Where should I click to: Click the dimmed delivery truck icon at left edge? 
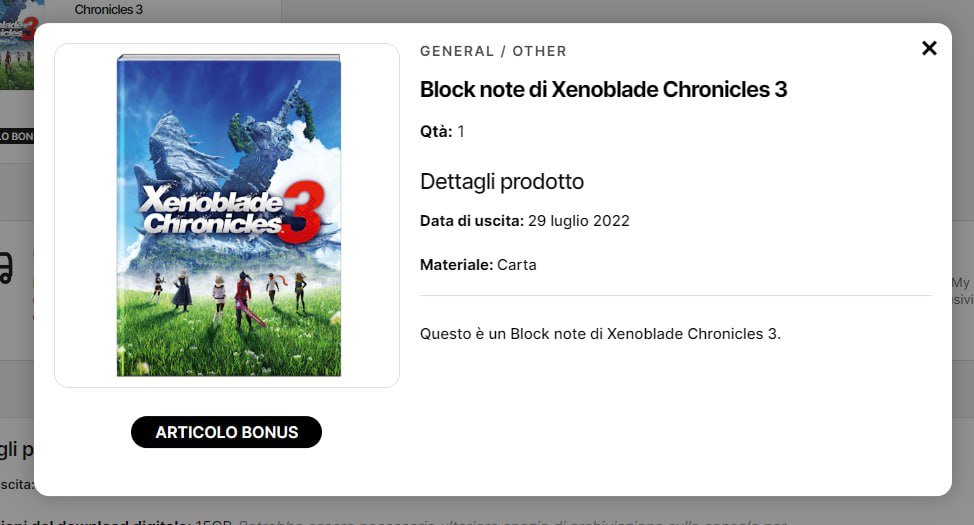[x=6, y=267]
